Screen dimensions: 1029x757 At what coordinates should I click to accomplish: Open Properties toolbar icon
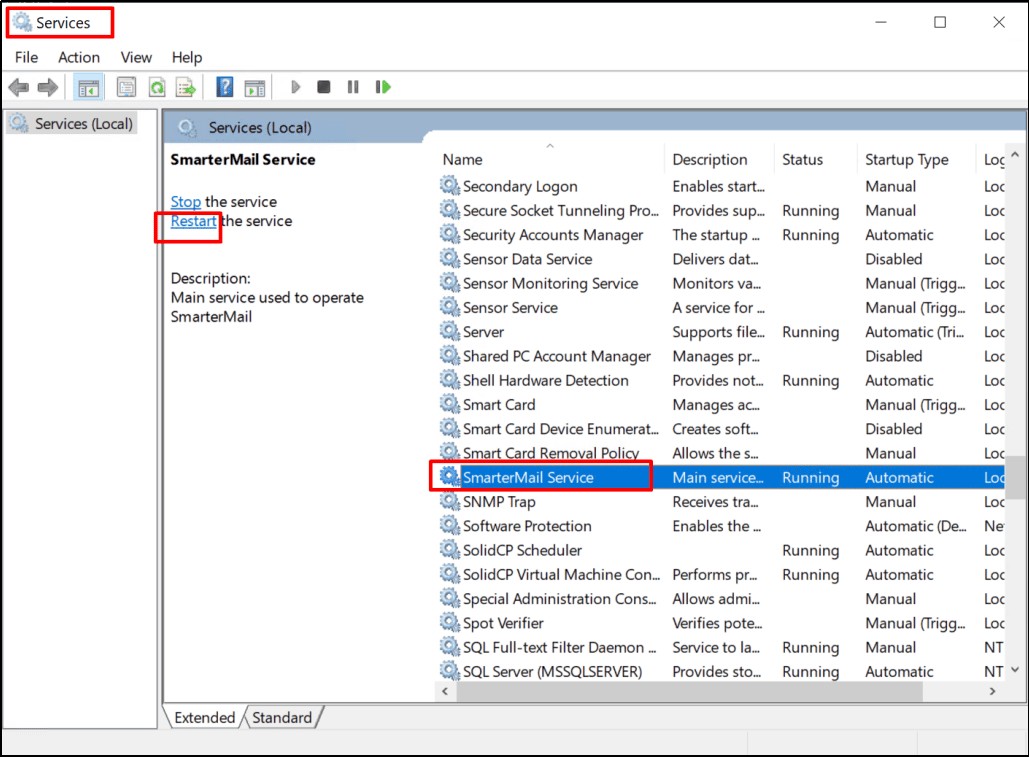point(126,87)
